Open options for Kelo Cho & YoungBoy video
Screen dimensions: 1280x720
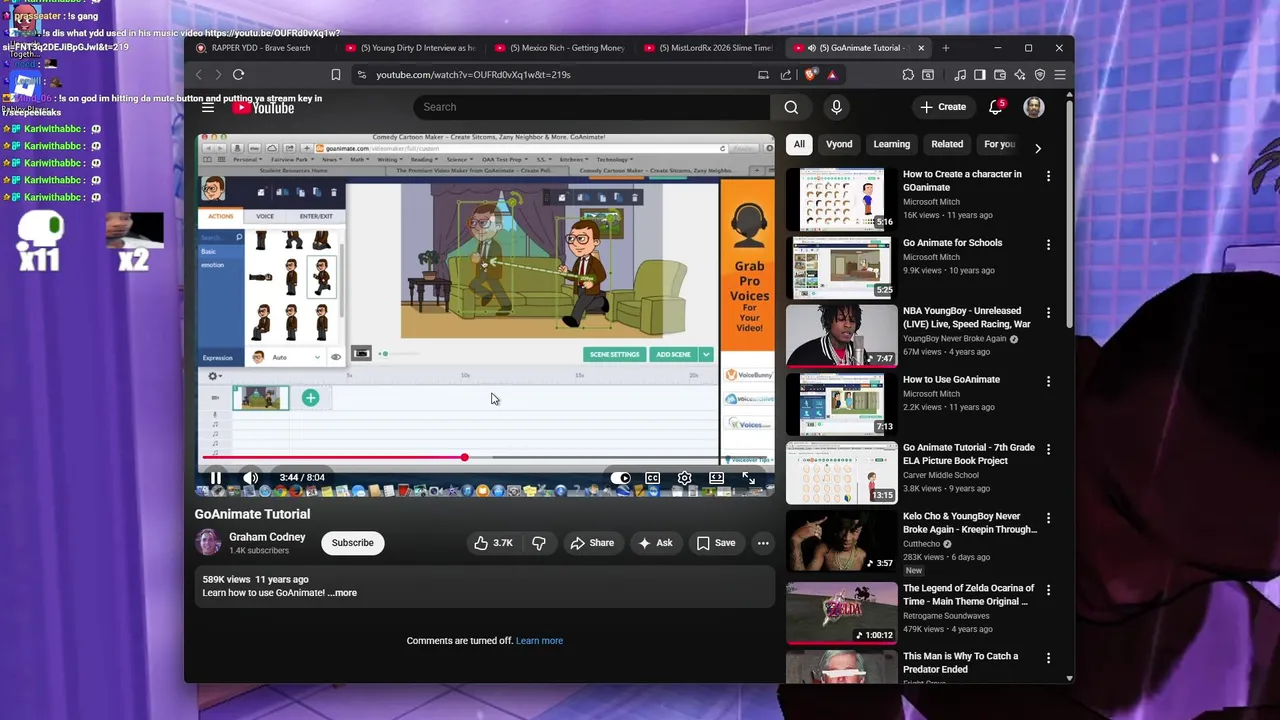click(1048, 518)
